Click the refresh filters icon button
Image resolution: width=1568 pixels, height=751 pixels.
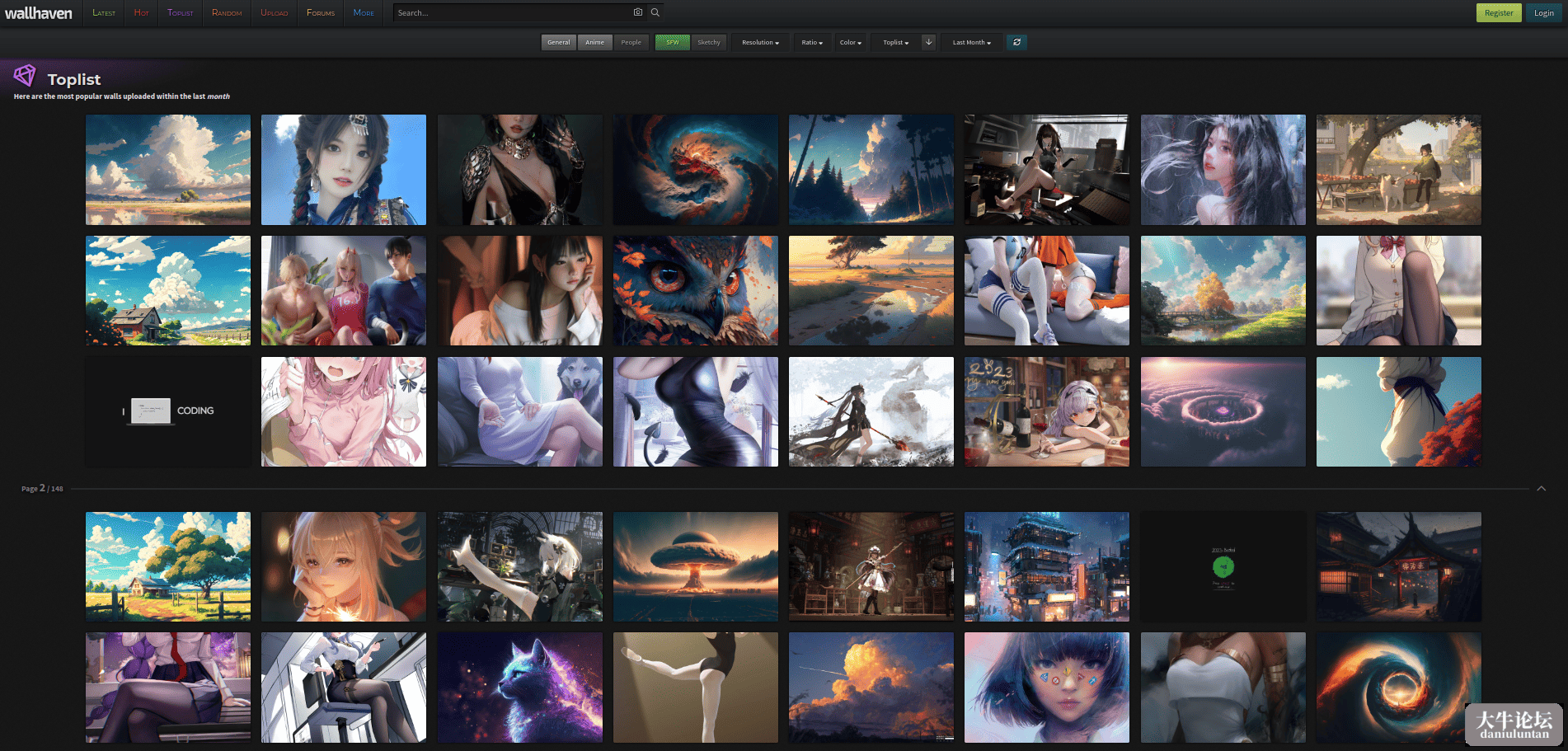click(1017, 42)
